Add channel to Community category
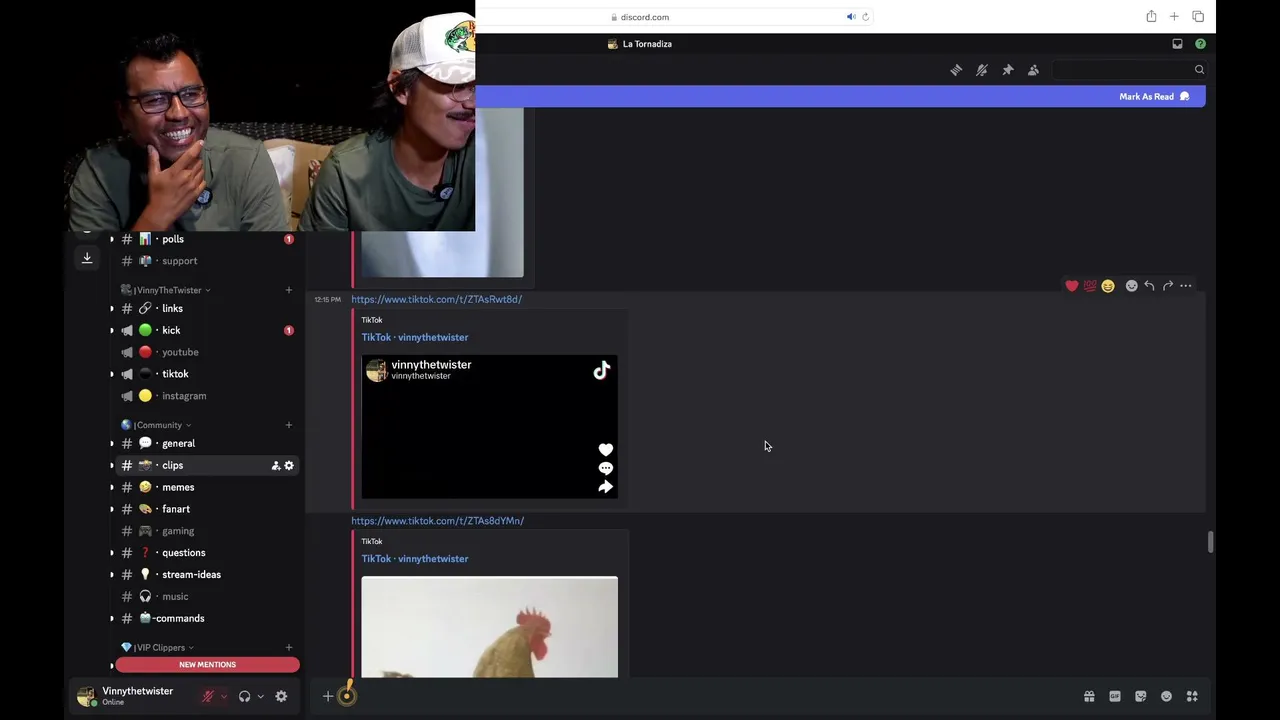The height and width of the screenshot is (720, 1280). coord(288,425)
